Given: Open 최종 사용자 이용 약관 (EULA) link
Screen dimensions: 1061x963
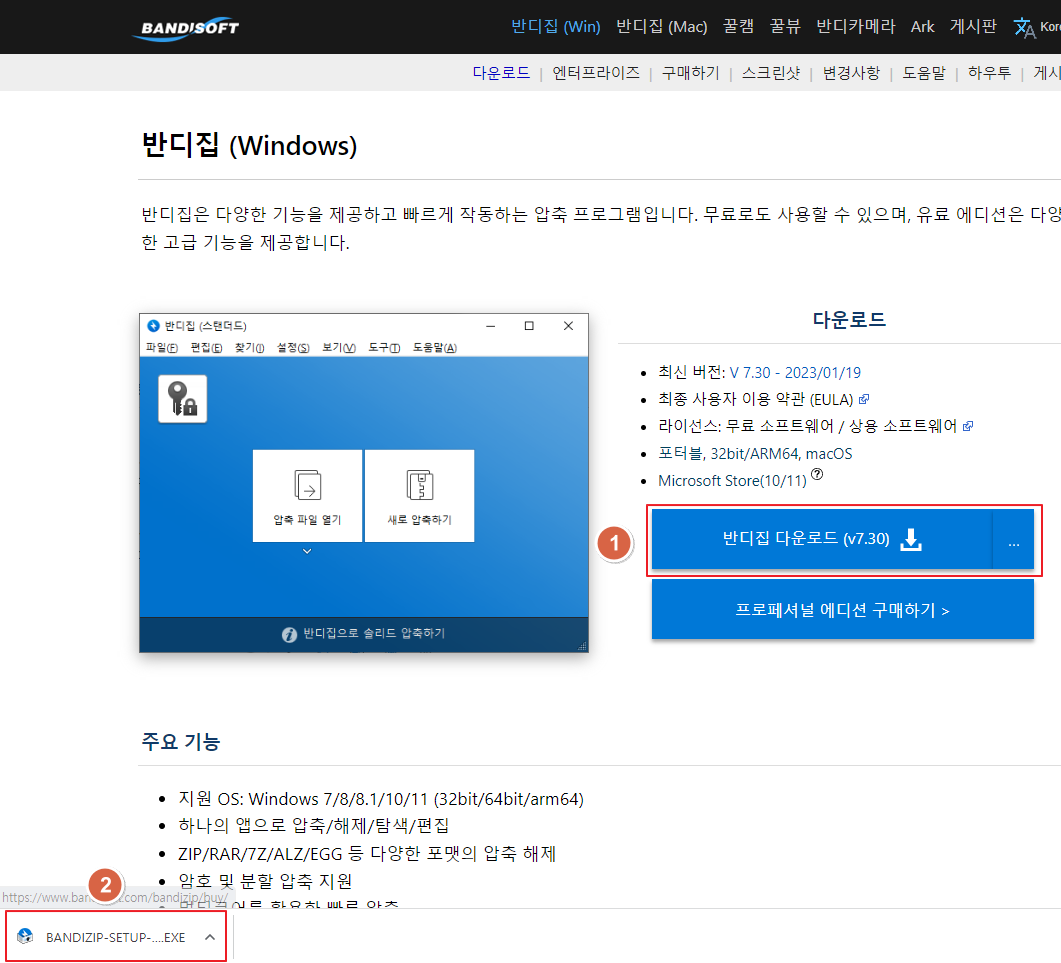Looking at the screenshot, I should coord(756,399).
